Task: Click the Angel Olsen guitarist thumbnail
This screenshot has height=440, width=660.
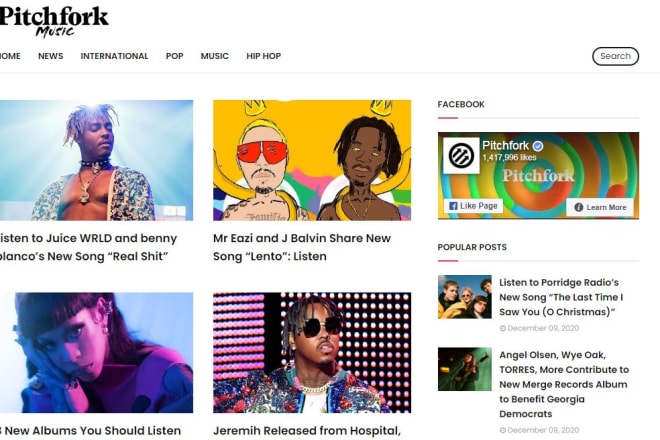Action: pyautogui.click(x=465, y=369)
